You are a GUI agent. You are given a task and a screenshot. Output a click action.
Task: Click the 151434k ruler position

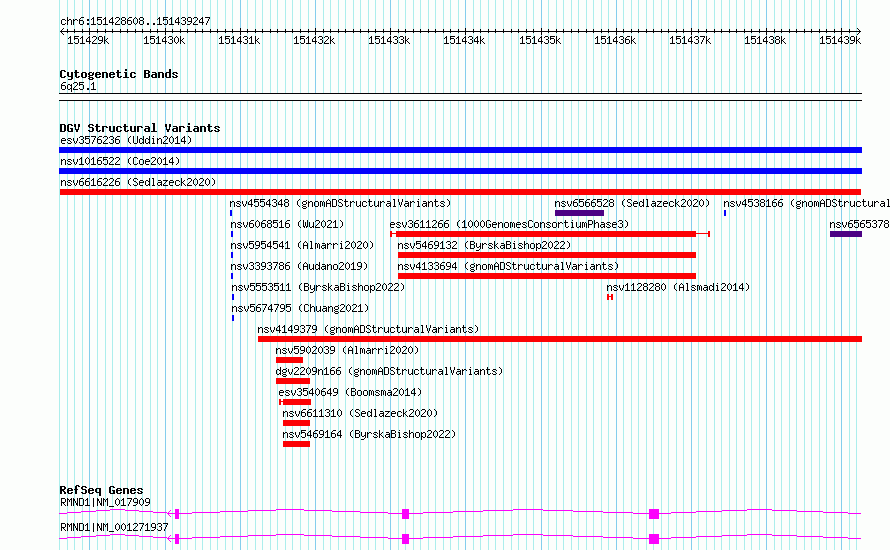coord(464,40)
